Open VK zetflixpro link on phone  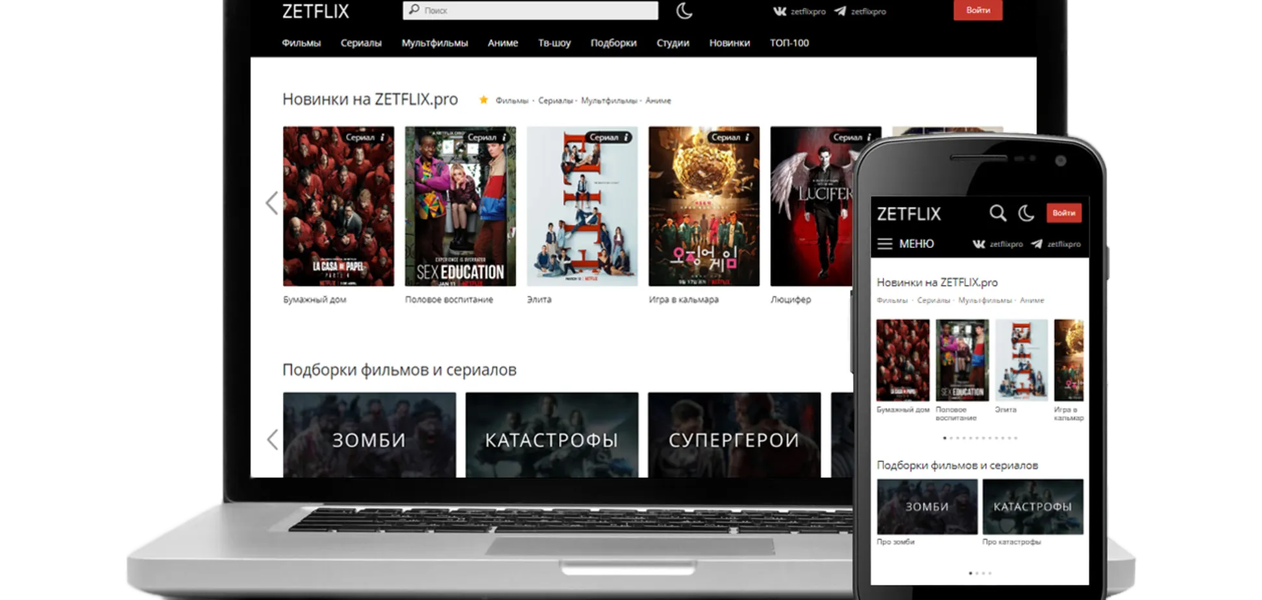pos(997,244)
